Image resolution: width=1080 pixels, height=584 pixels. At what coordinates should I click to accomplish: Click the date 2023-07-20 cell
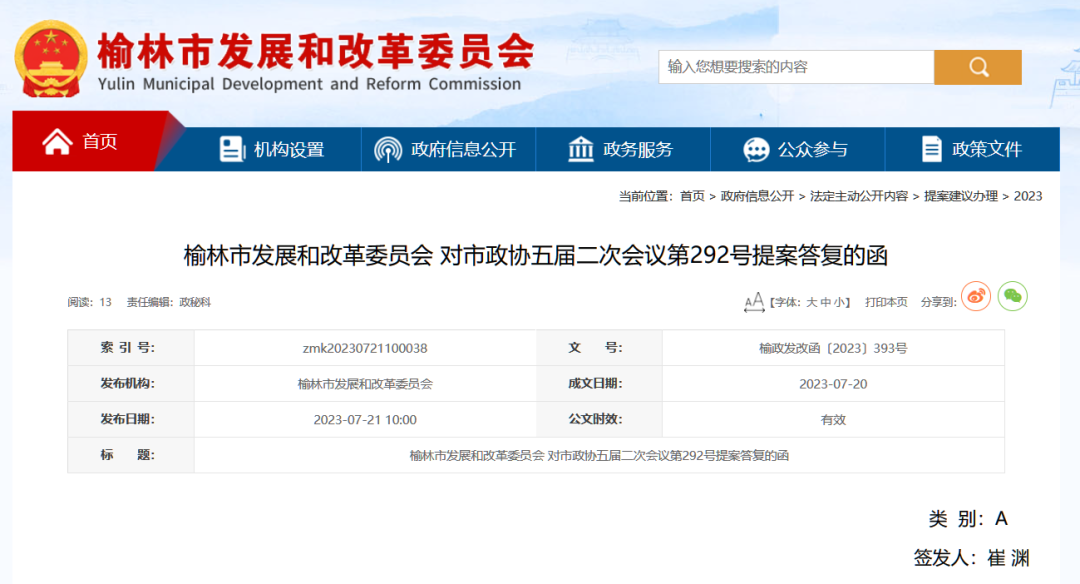(833, 384)
